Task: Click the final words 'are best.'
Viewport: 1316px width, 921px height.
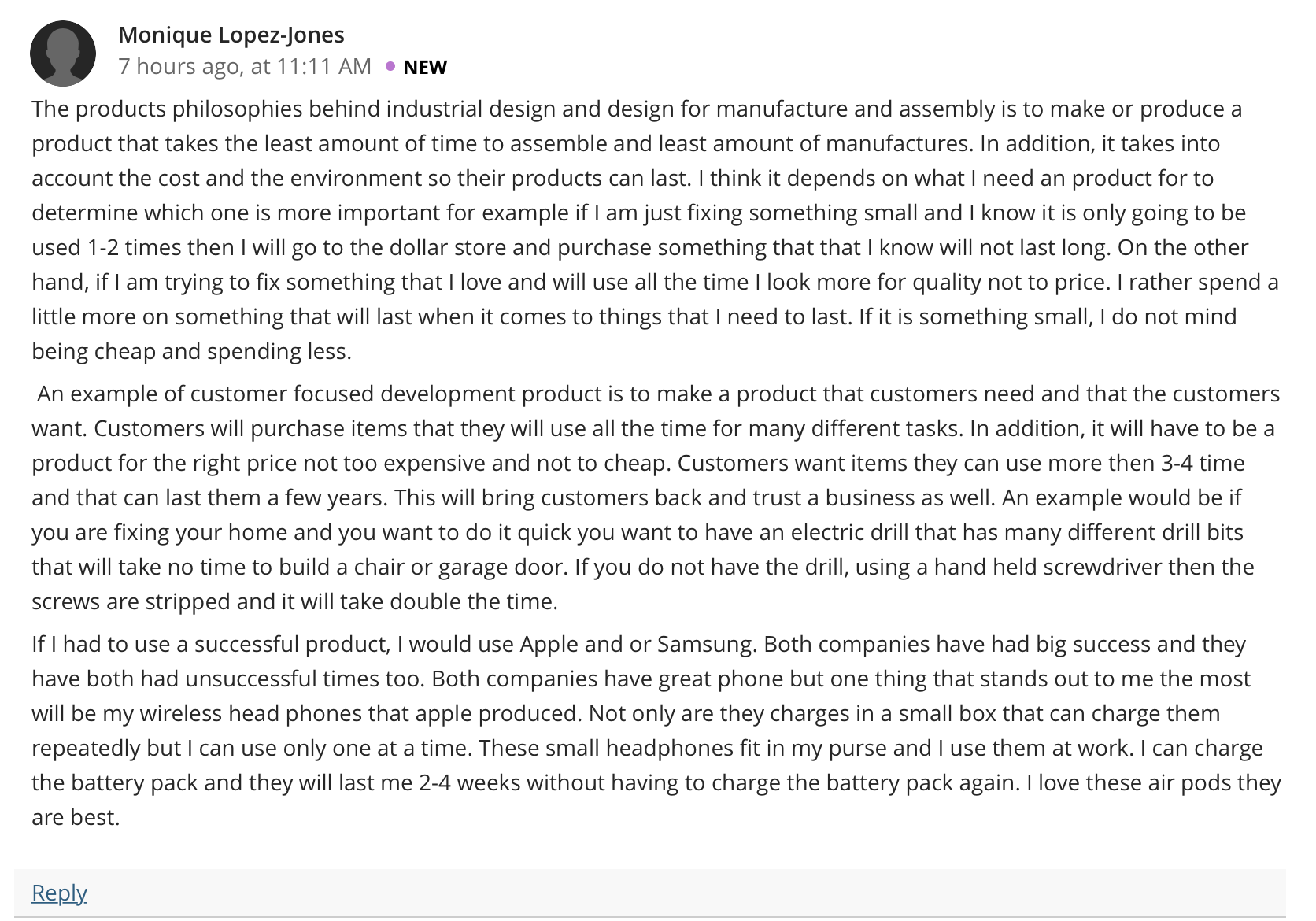Action: pos(76,817)
